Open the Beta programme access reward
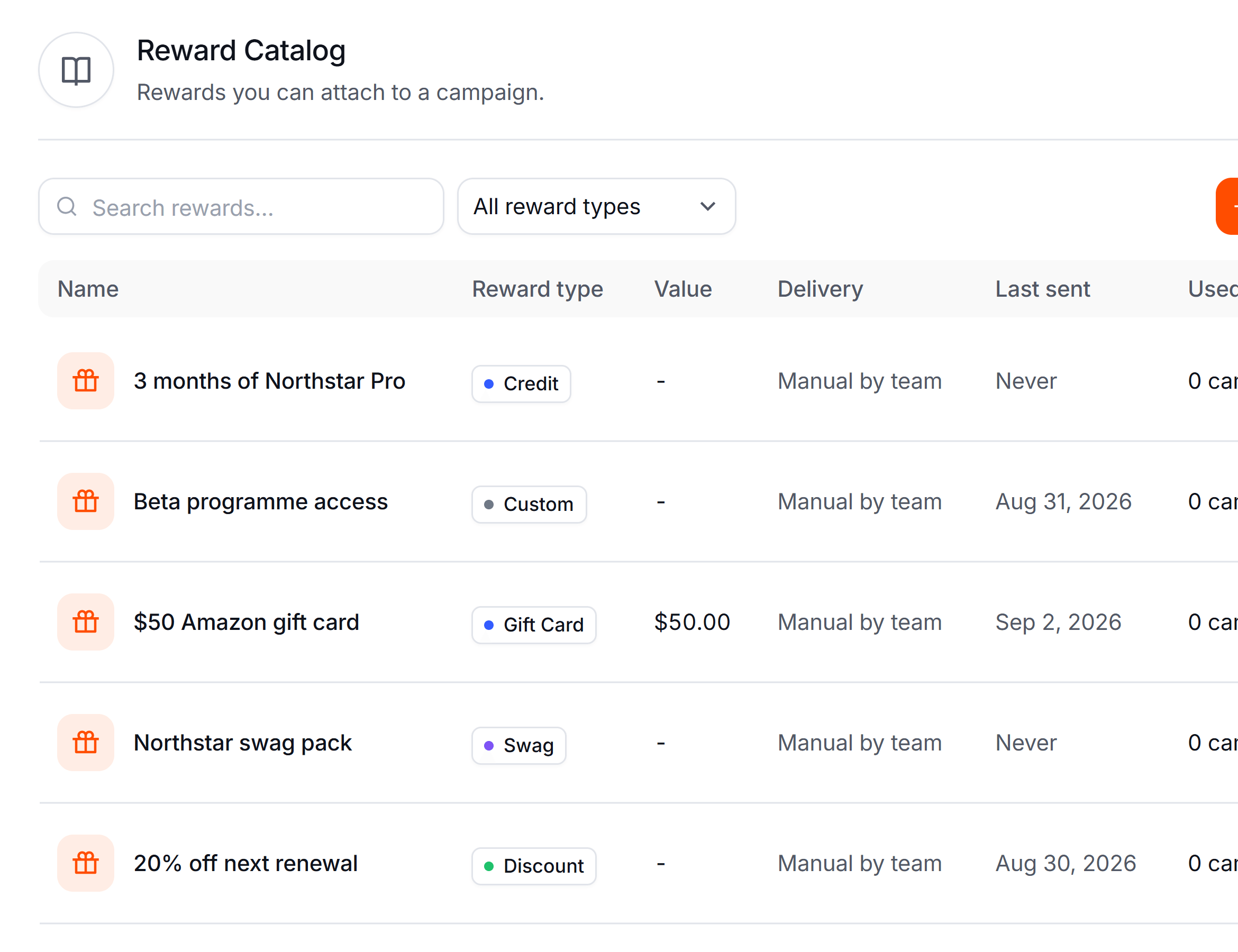1238x952 pixels. coord(261,501)
